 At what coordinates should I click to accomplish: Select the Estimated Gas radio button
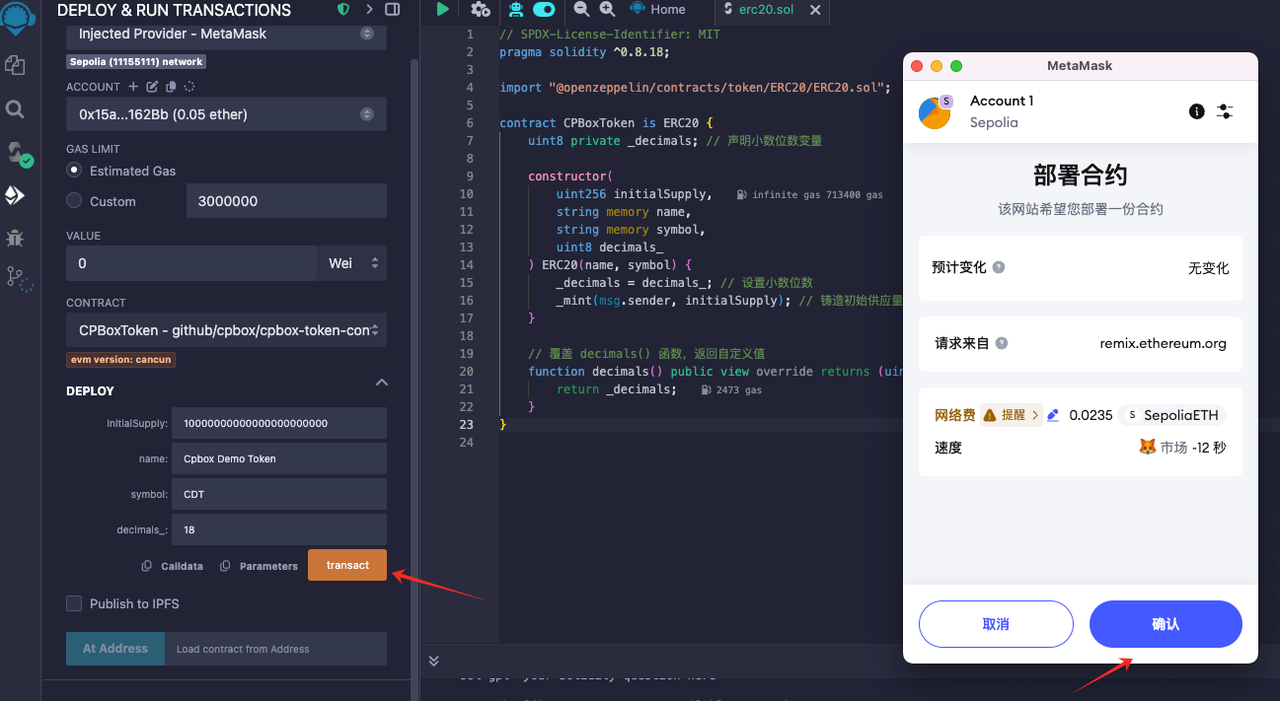click(x=74, y=171)
